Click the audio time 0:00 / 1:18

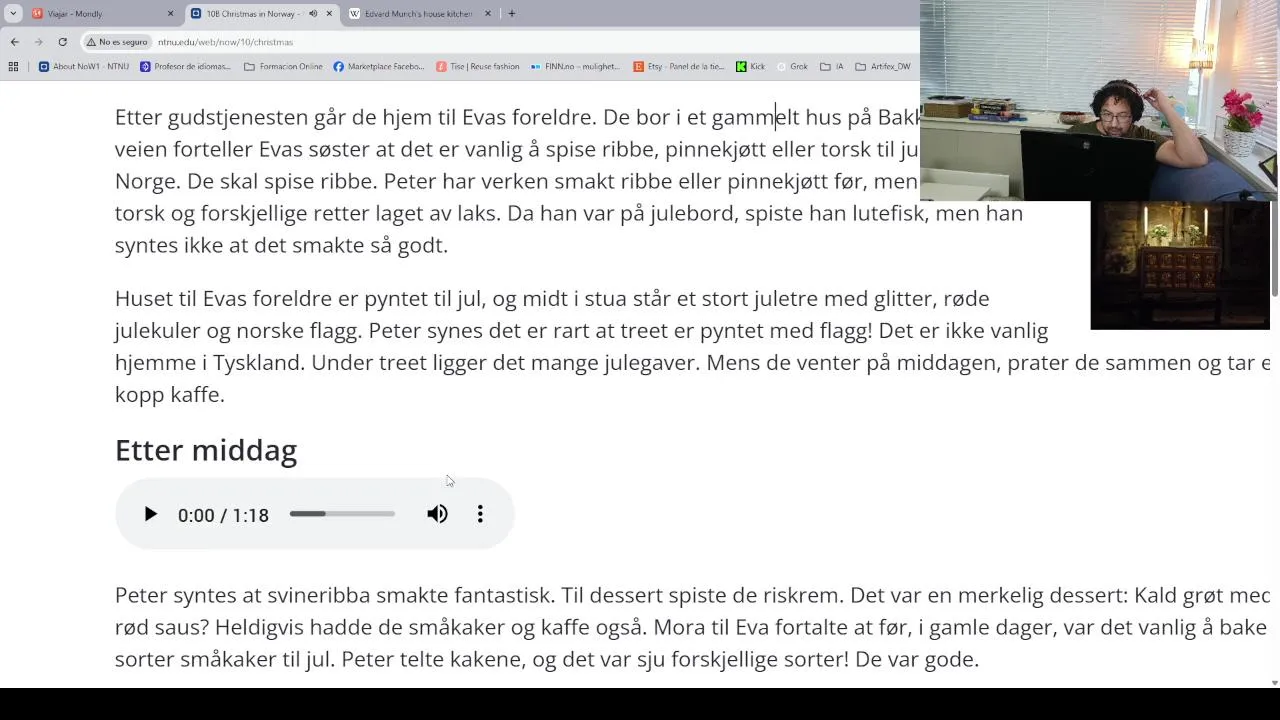pyautogui.click(x=223, y=515)
